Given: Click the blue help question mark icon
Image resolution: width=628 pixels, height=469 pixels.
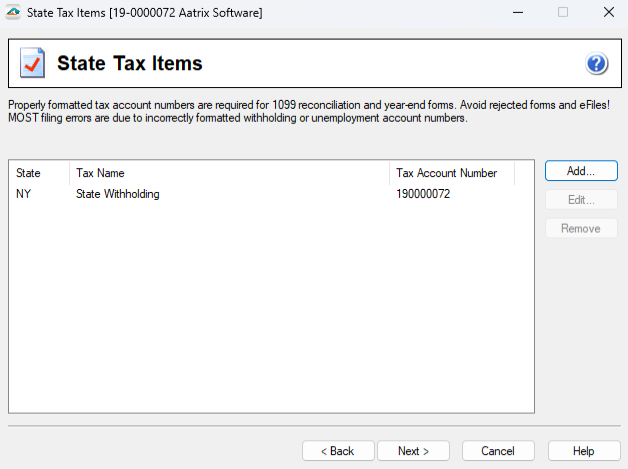Looking at the screenshot, I should (597, 64).
